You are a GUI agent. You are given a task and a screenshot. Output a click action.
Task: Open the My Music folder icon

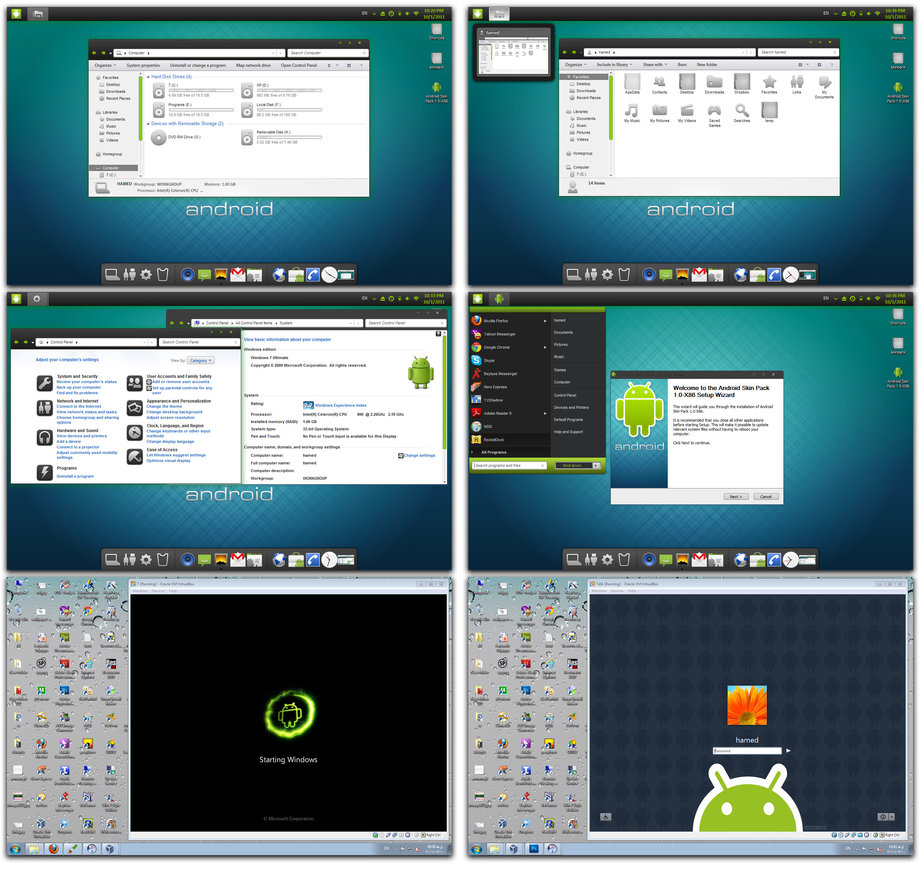(x=632, y=113)
